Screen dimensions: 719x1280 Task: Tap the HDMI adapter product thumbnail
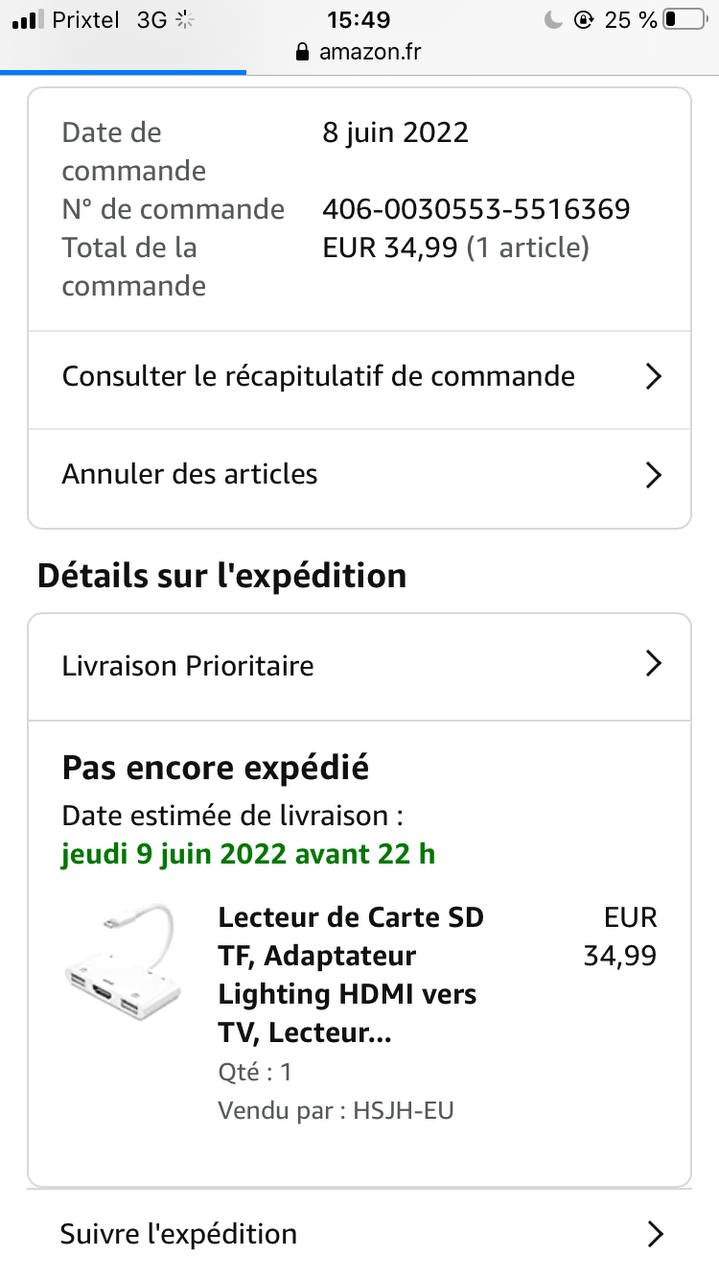[x=122, y=962]
